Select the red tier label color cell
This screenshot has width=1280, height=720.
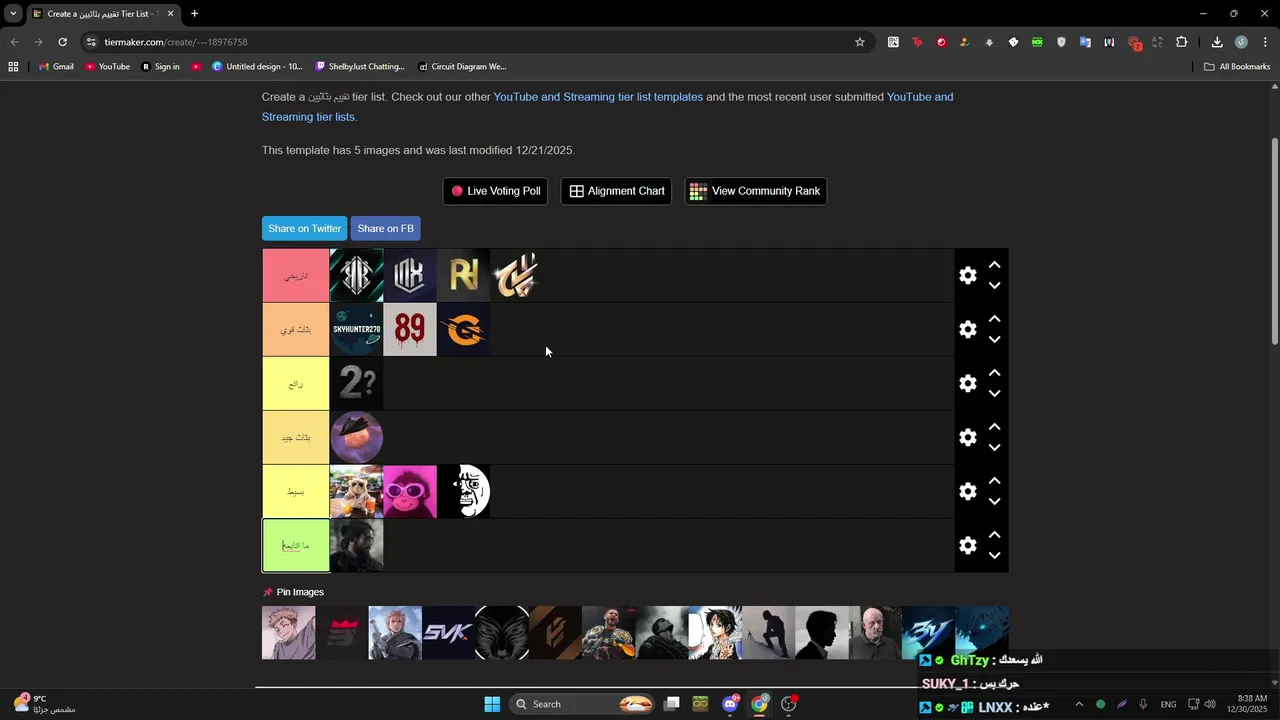pos(296,275)
